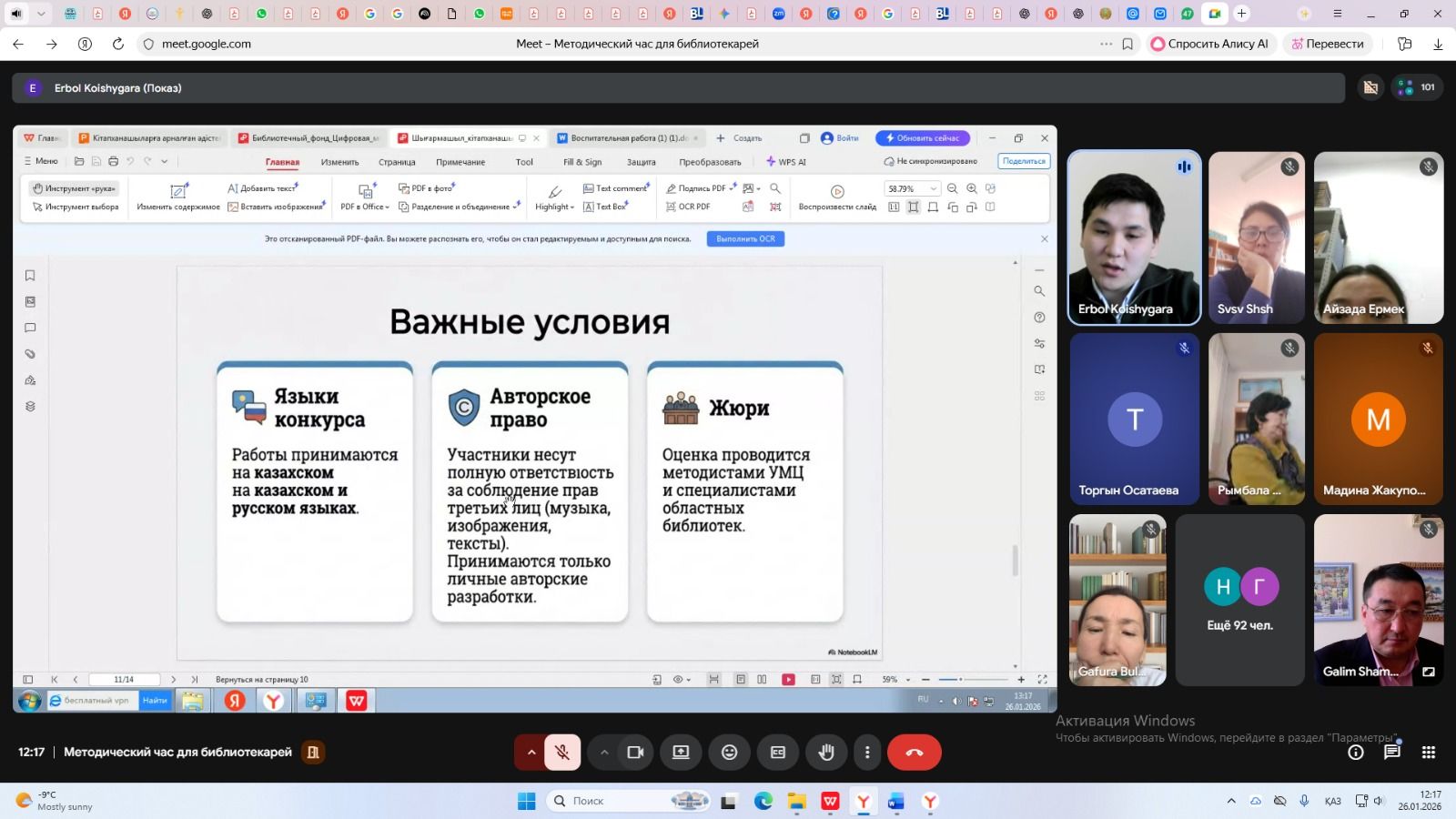Open the emoji reactions button
The width and height of the screenshot is (1456, 819).
coord(729,753)
